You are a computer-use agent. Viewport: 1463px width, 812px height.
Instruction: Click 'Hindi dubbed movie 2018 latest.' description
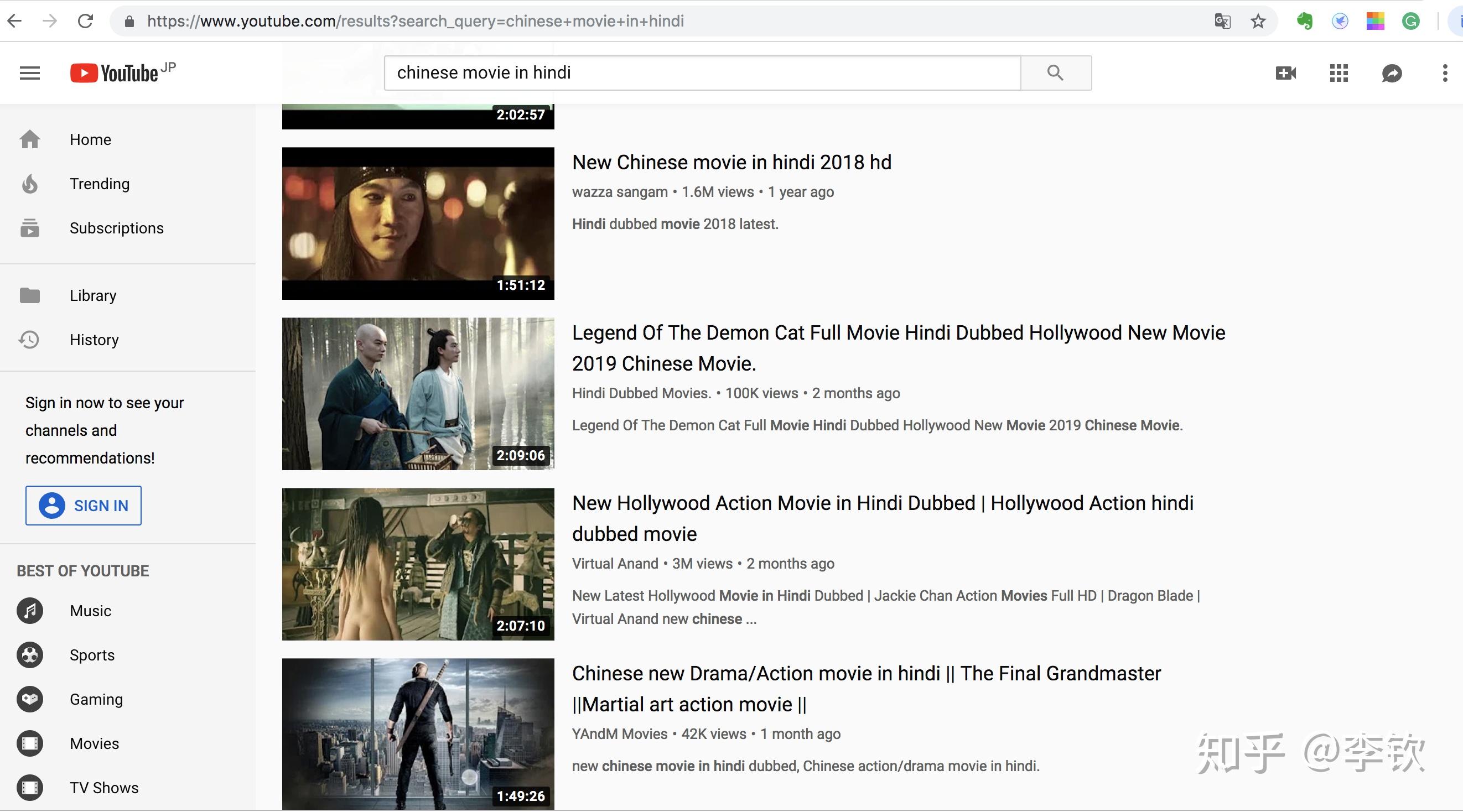coord(675,223)
